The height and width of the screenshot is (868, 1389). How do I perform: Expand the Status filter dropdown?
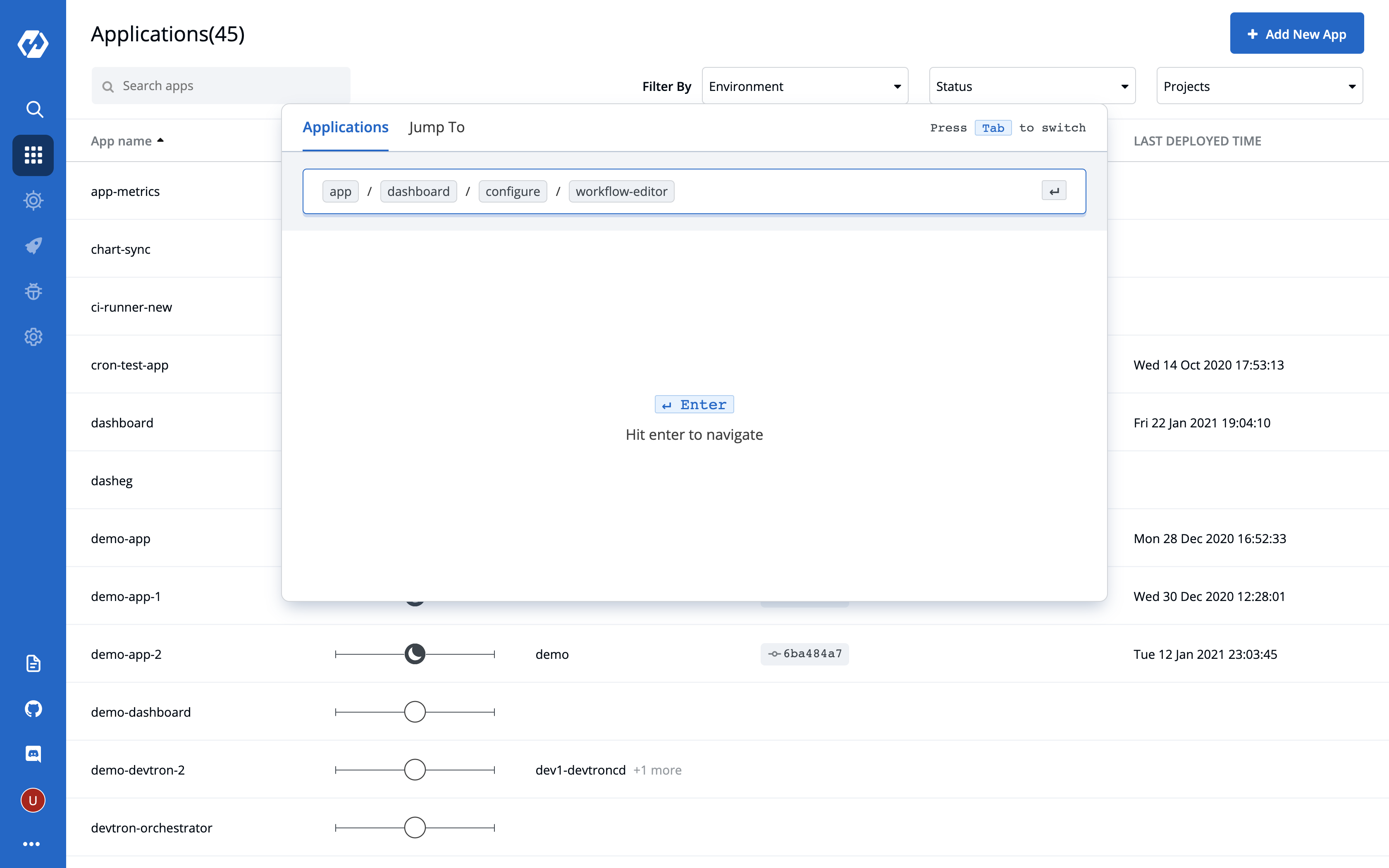1031,86
